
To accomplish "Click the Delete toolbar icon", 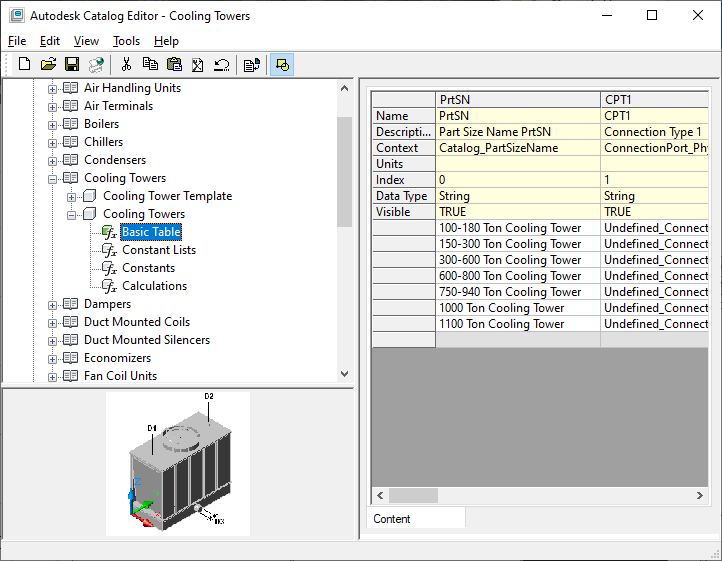I will pos(198,64).
